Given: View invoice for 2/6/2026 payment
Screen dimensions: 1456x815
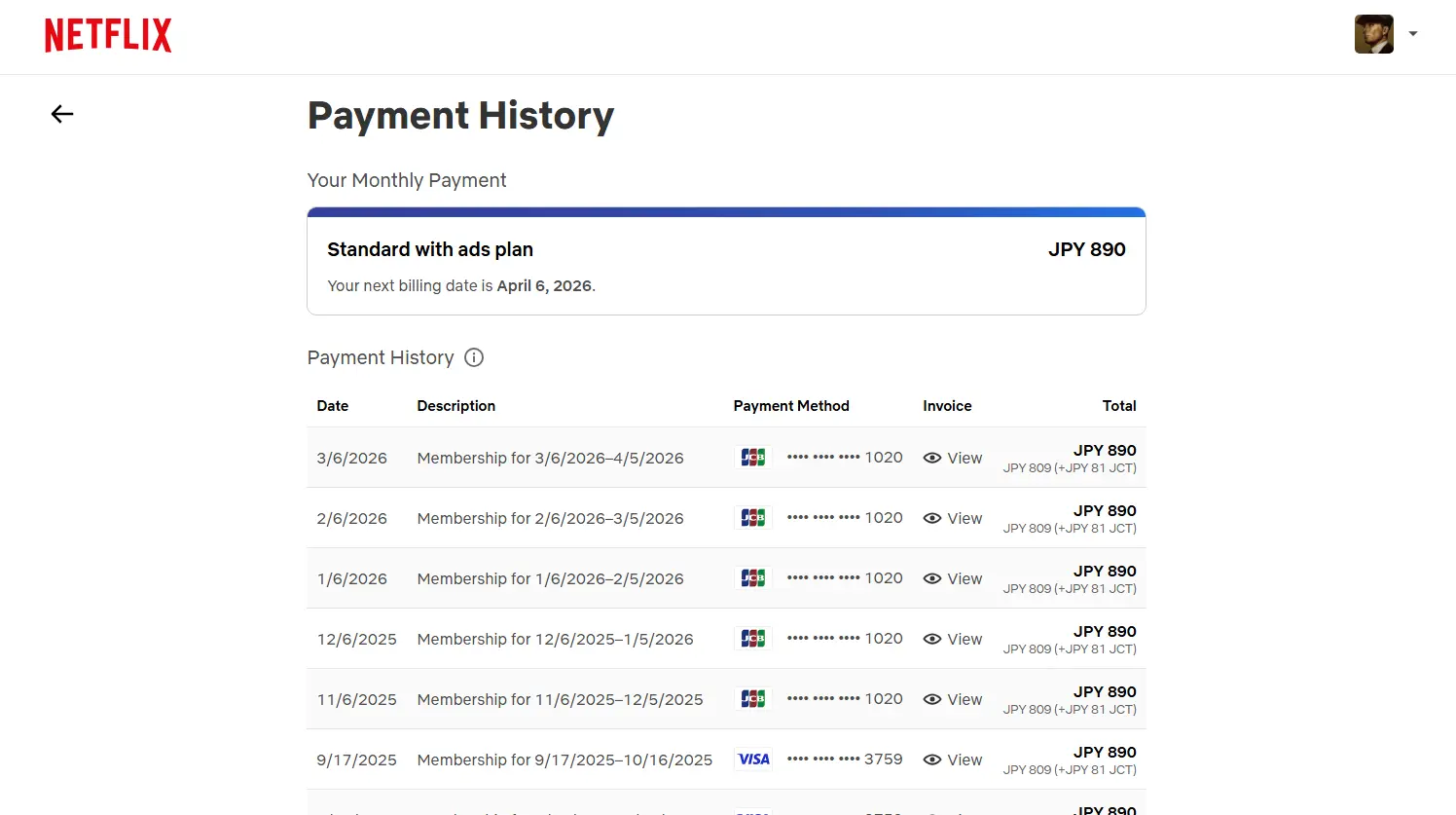Looking at the screenshot, I should point(953,518).
